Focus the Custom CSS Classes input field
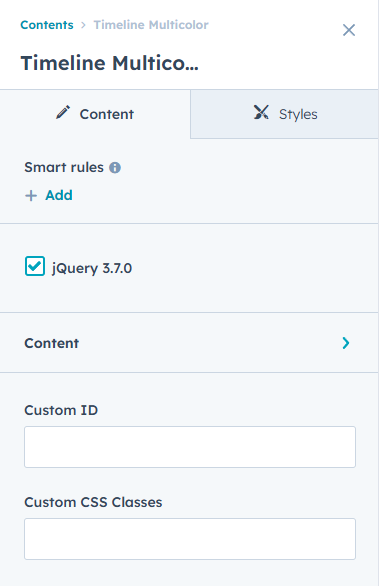The width and height of the screenshot is (379, 586). pos(190,539)
